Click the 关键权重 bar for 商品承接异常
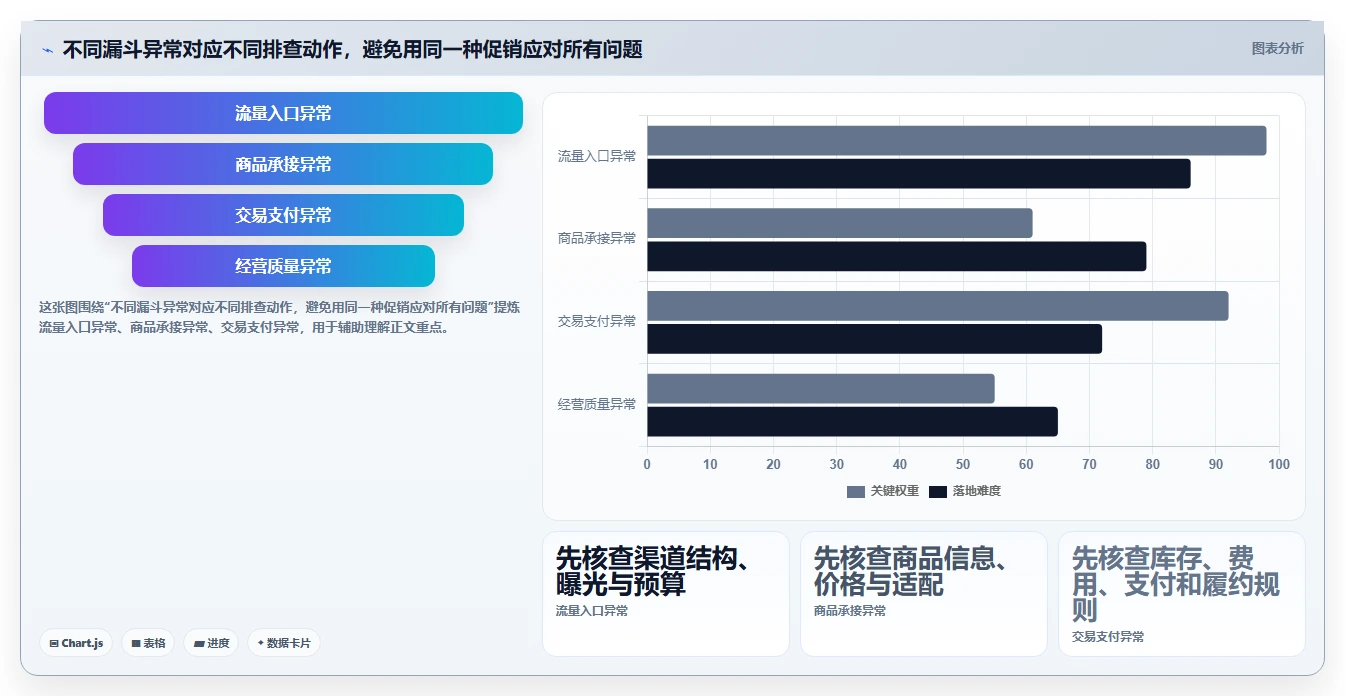 pos(839,223)
